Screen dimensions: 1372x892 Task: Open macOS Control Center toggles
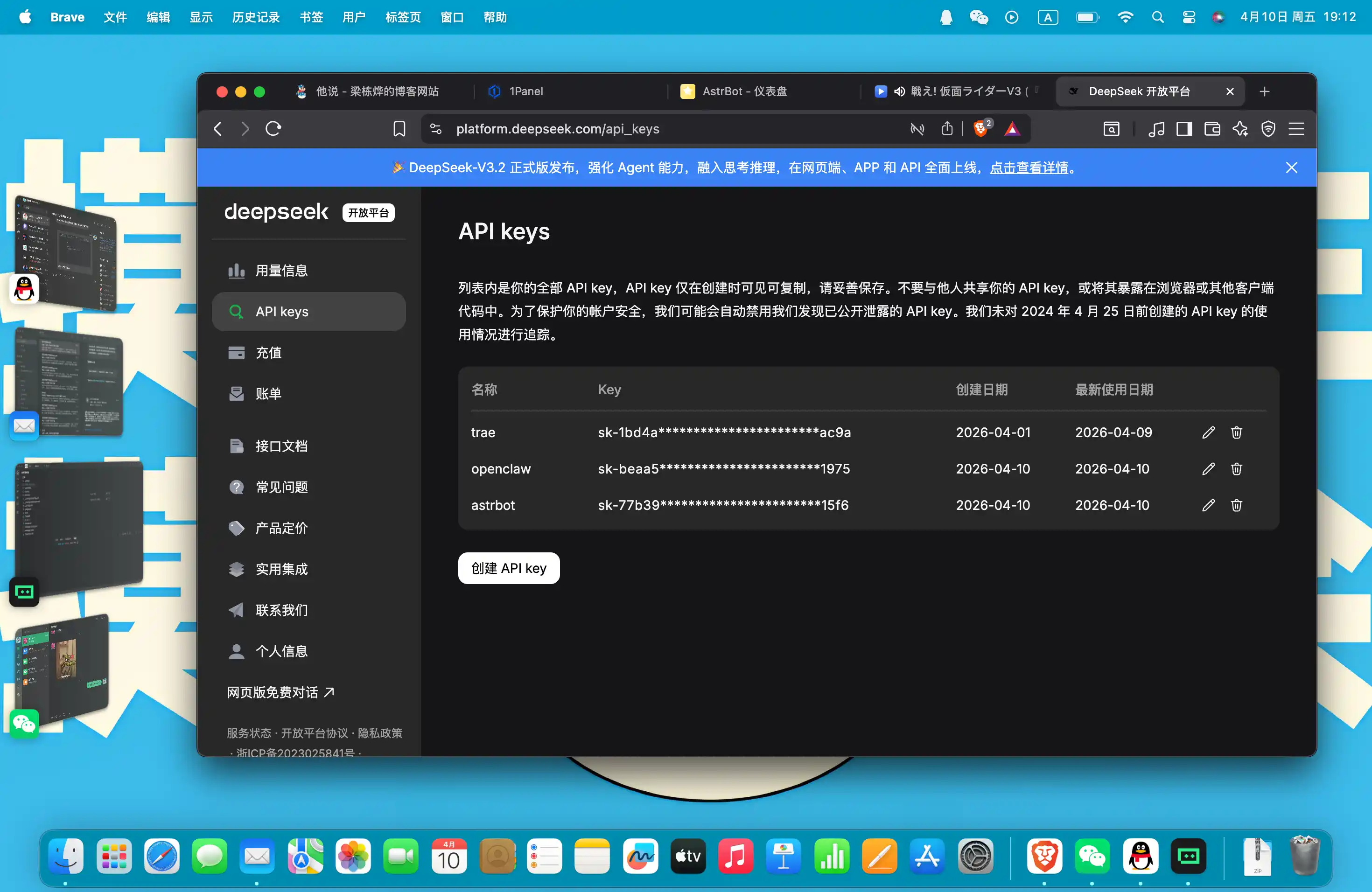pos(1188,17)
